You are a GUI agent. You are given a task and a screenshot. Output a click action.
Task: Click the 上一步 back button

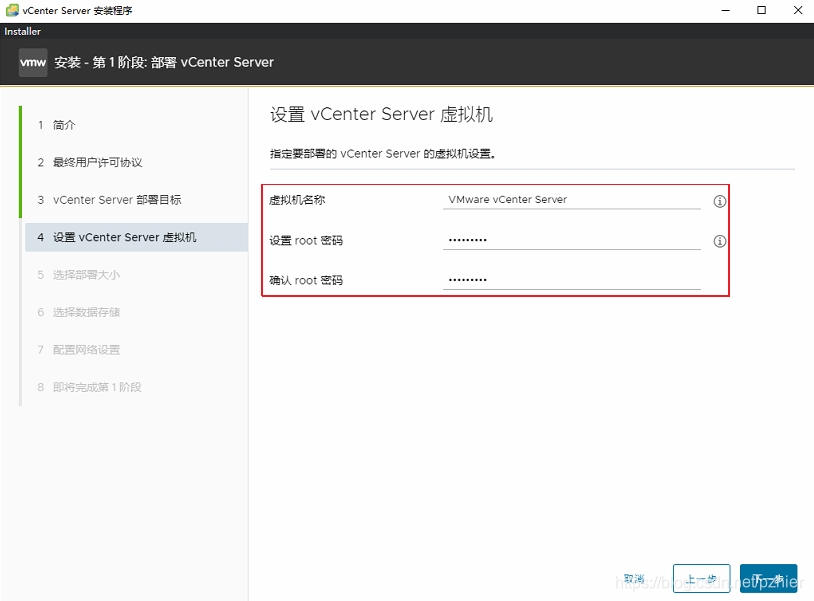701,578
